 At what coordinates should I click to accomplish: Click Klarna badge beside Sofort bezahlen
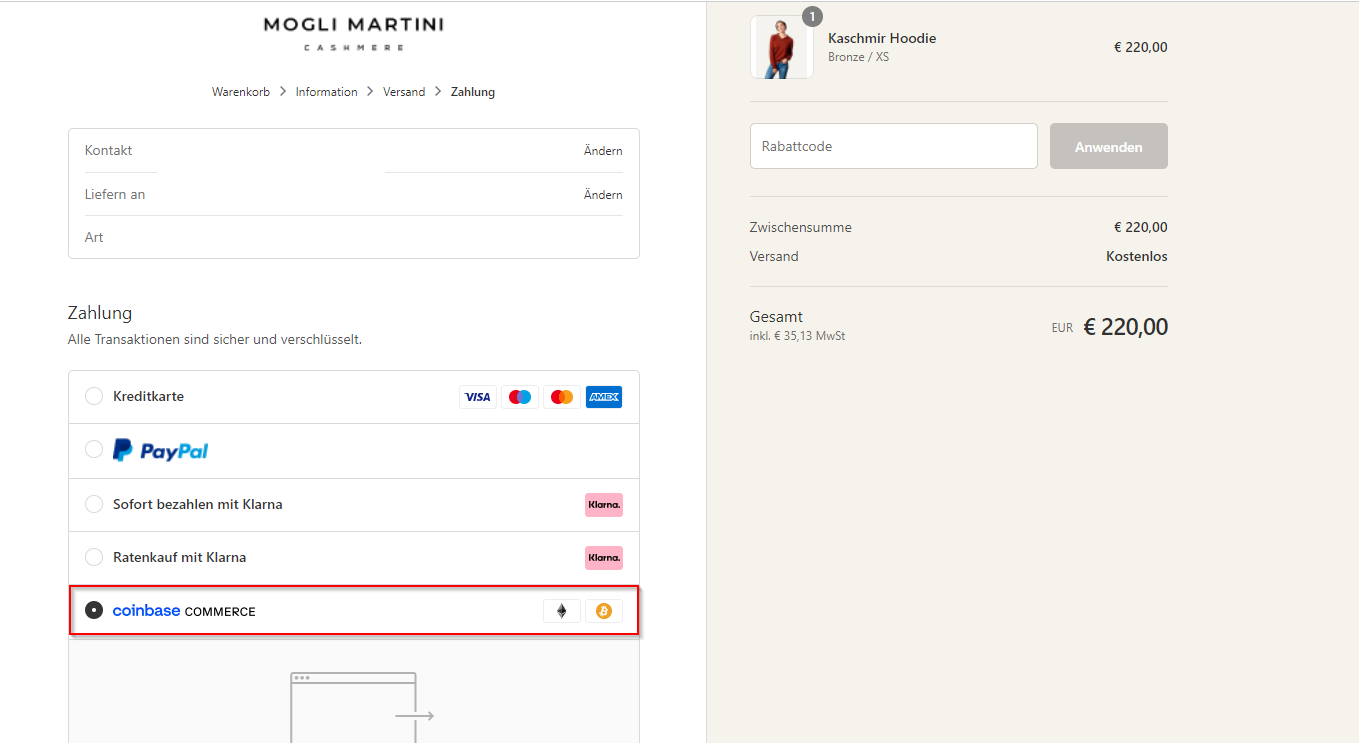click(x=604, y=505)
